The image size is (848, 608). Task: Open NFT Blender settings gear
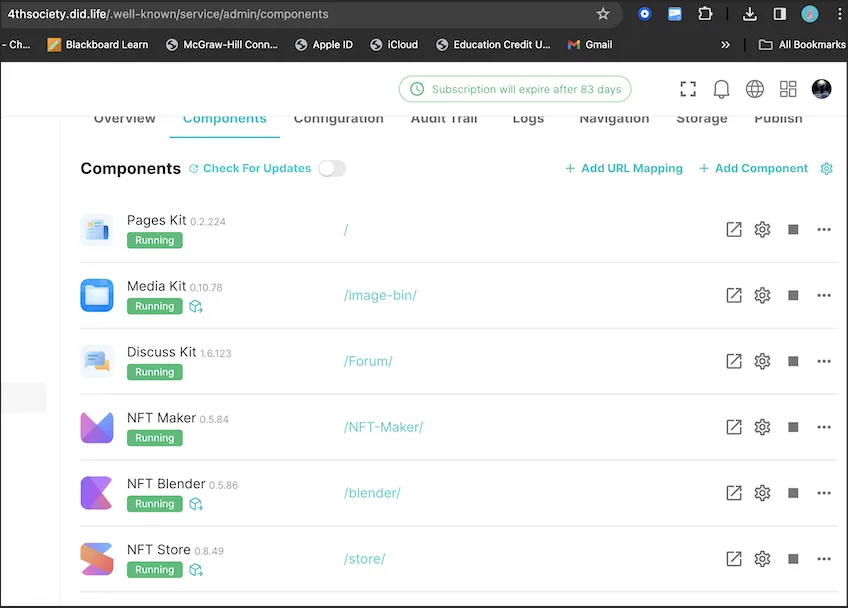coord(762,493)
